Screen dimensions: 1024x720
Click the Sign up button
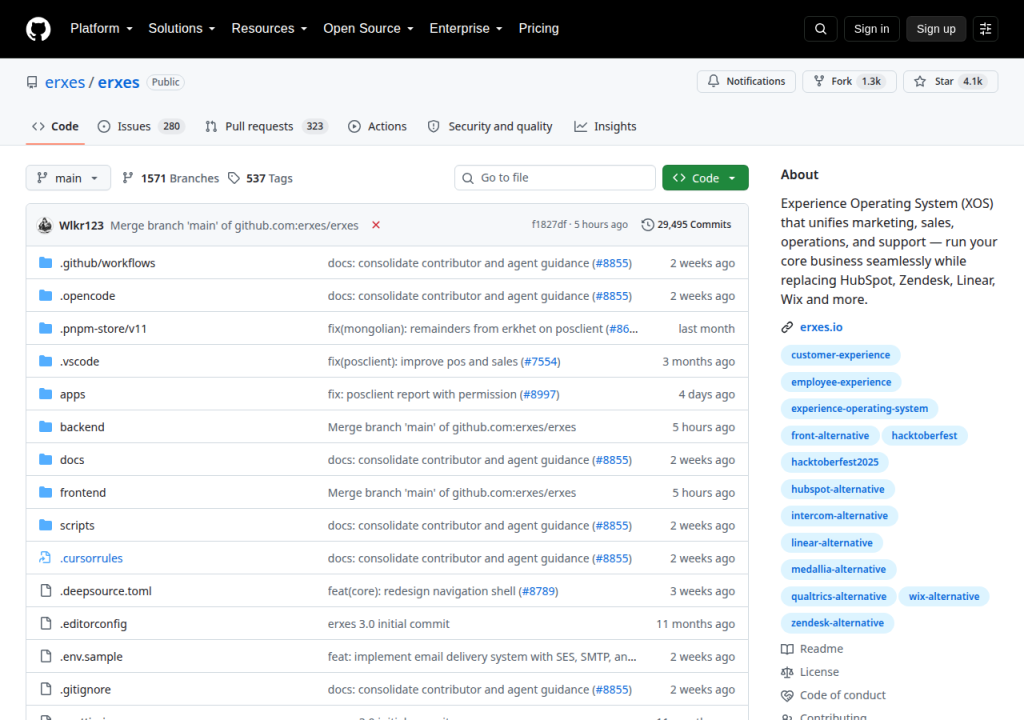pyautogui.click(x=936, y=29)
